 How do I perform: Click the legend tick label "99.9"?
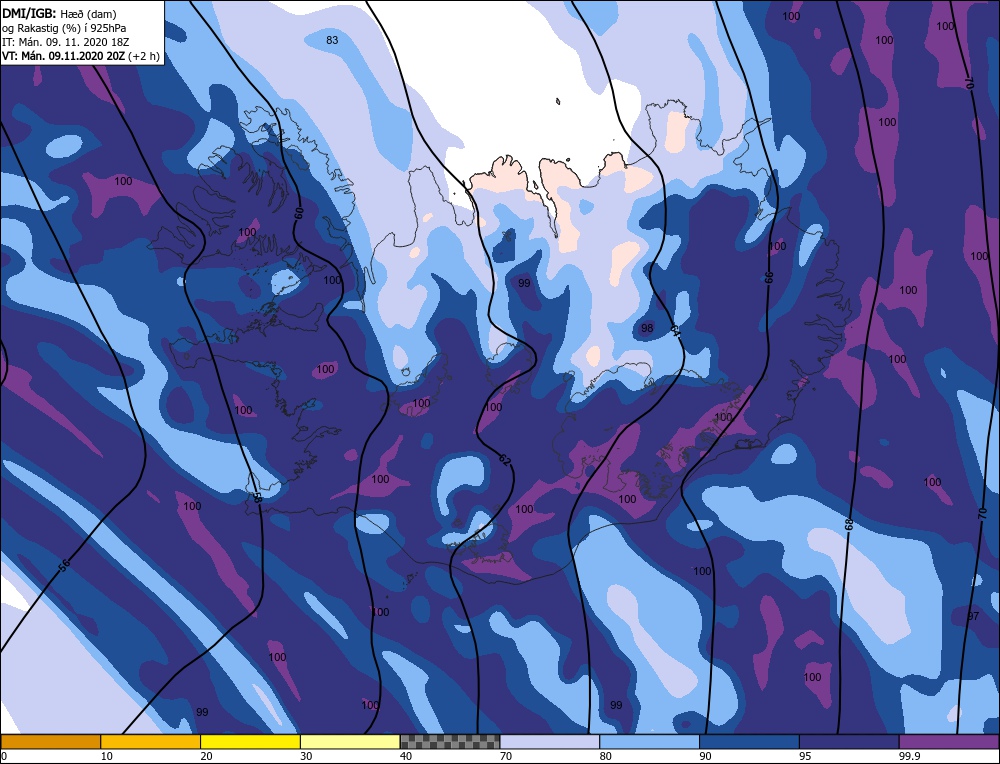tap(909, 756)
